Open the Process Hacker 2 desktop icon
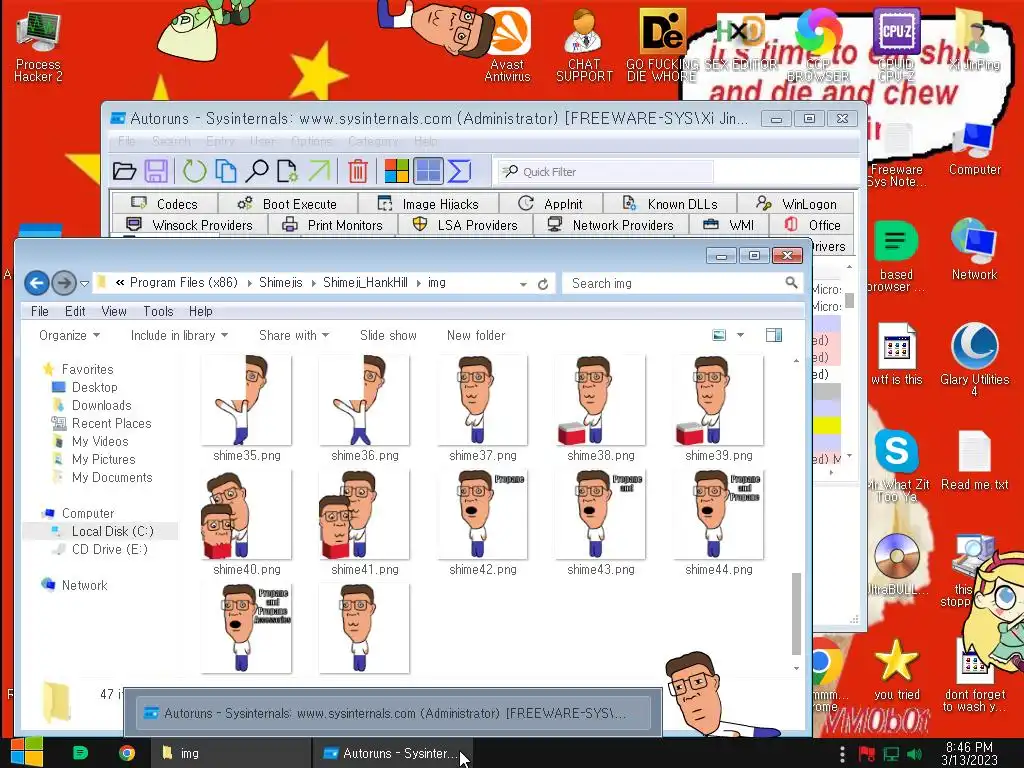1024x768 pixels. pos(38,47)
